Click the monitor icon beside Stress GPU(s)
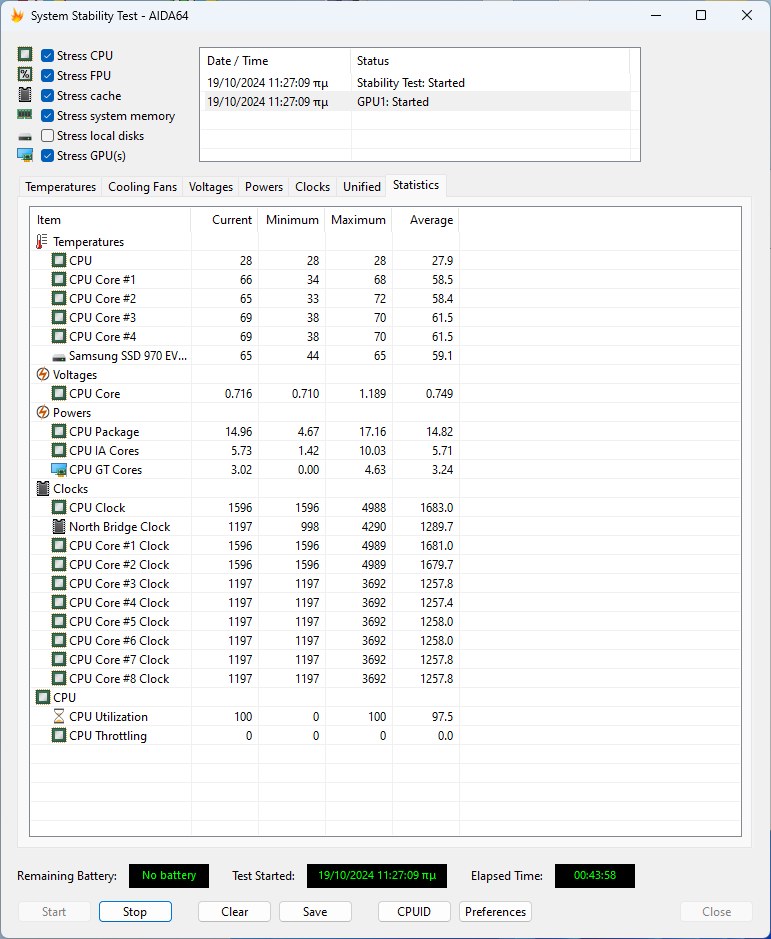Image resolution: width=771 pixels, height=939 pixels. [x=25, y=155]
